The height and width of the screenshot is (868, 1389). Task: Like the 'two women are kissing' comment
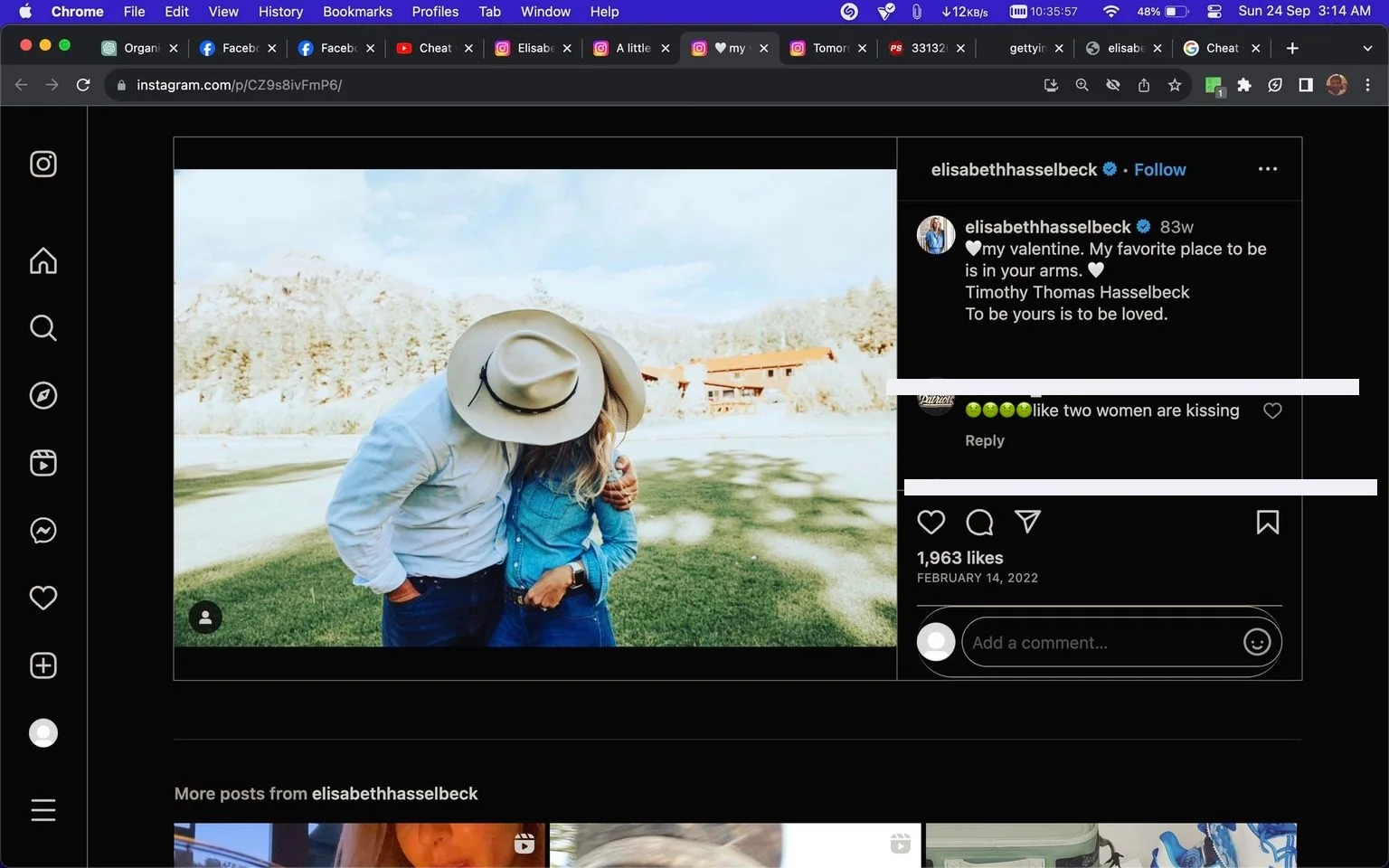[1272, 410]
